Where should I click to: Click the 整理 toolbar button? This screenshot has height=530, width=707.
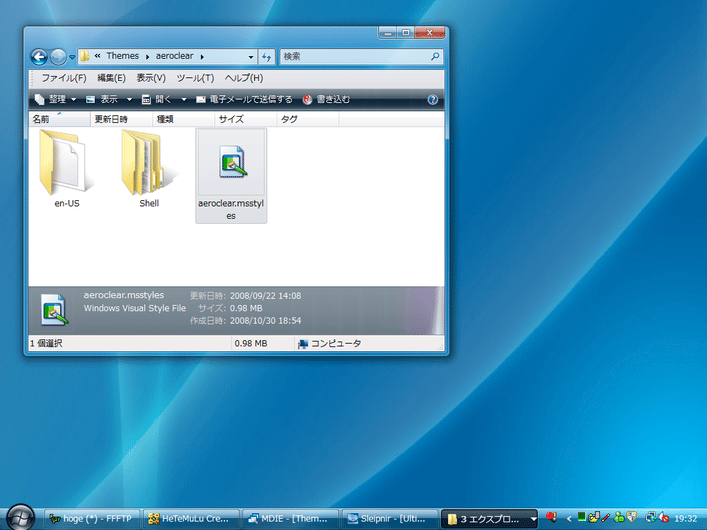pyautogui.click(x=51, y=99)
